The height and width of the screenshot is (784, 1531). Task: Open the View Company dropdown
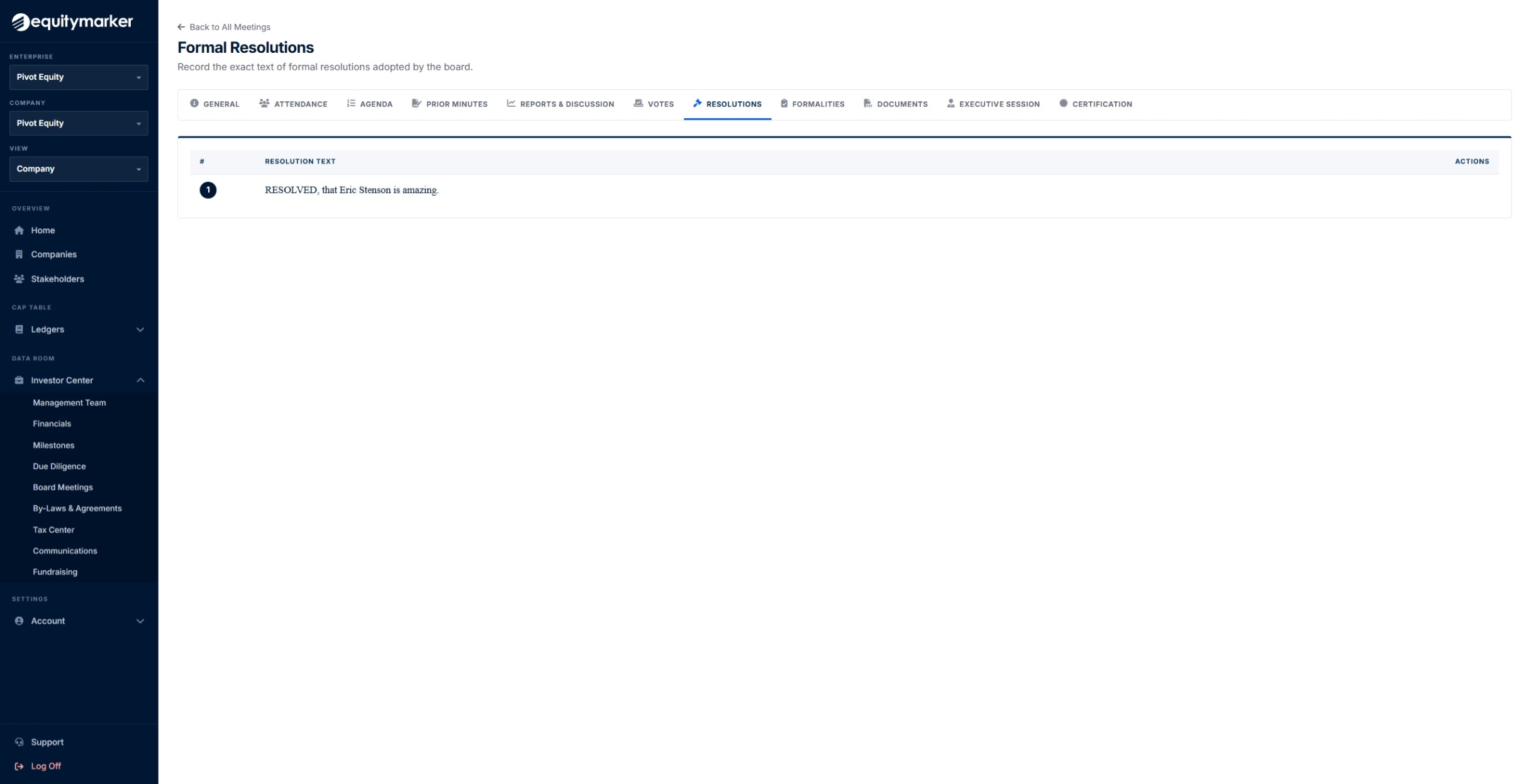[79, 169]
